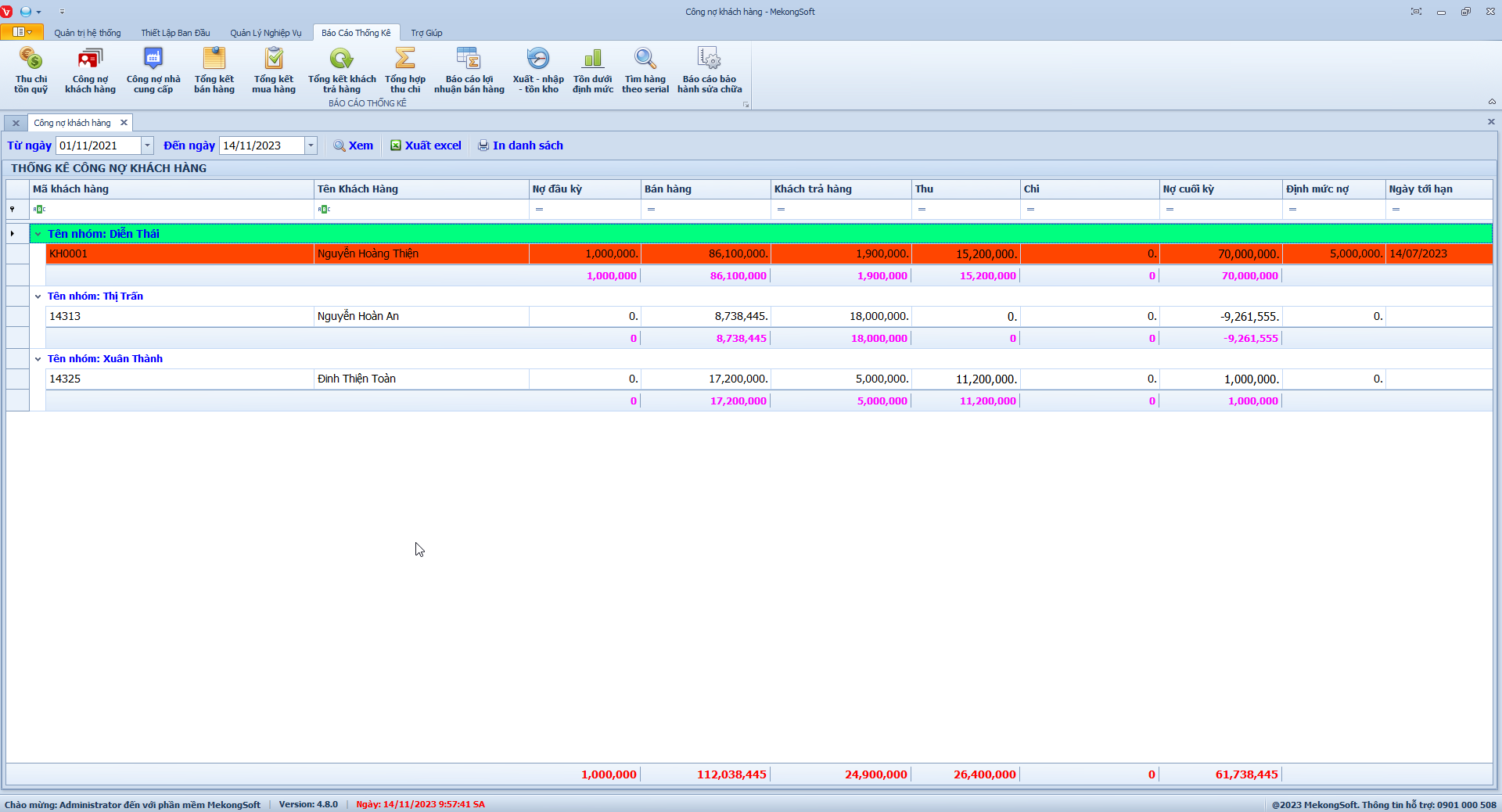The image size is (1502, 812).
Task: Switch to Quản Lý Nghiệp Vụ tab
Action: 265,33
